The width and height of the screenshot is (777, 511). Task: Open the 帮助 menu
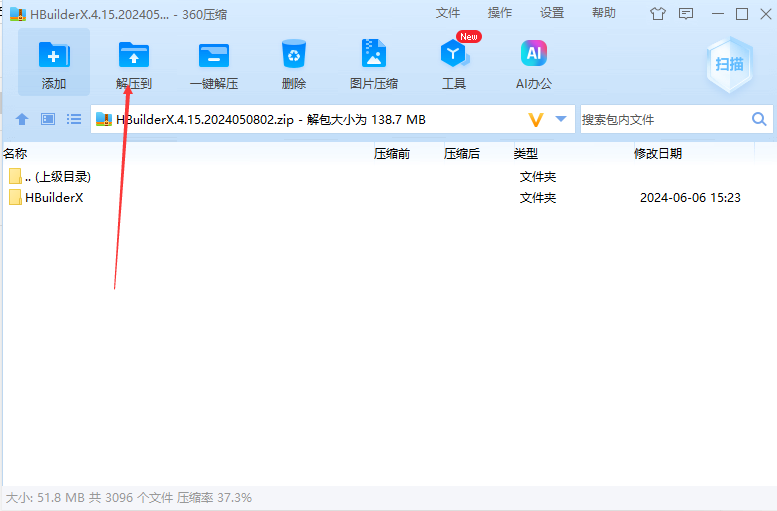tap(604, 13)
